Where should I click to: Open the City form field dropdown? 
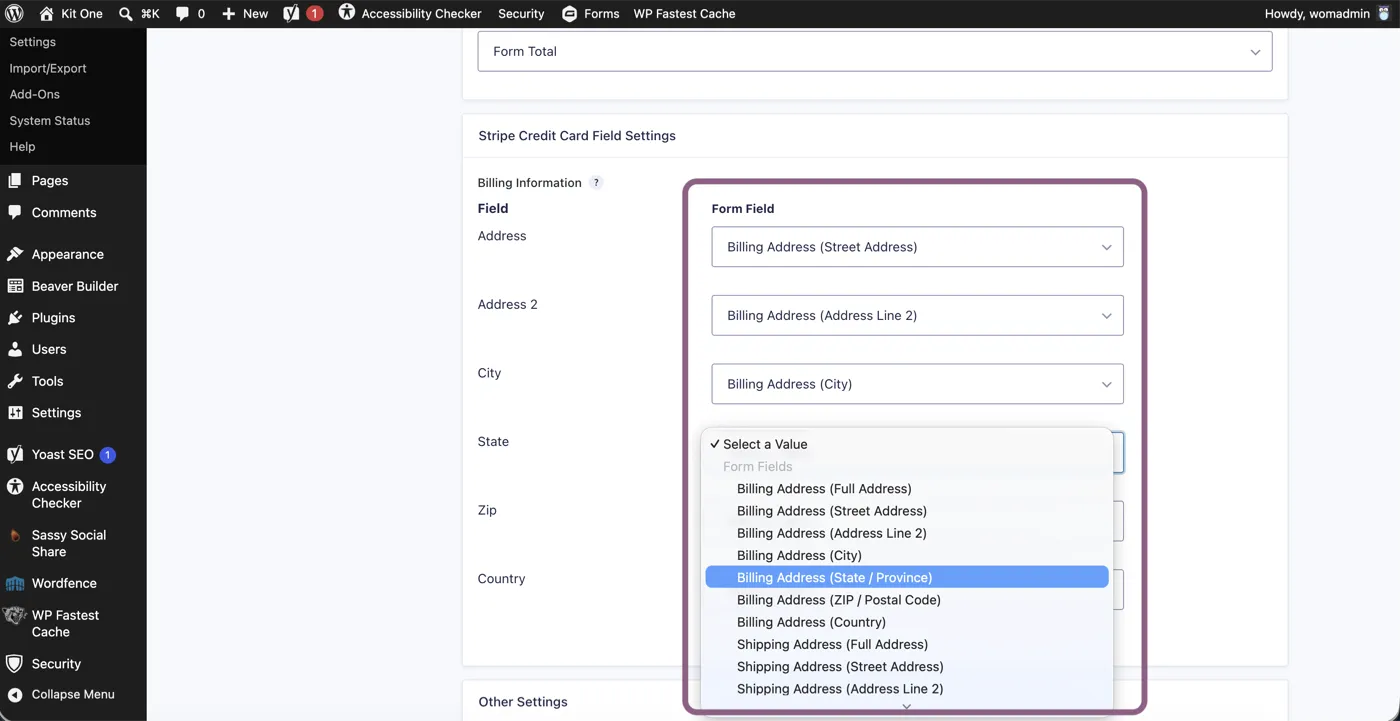pyautogui.click(x=917, y=384)
